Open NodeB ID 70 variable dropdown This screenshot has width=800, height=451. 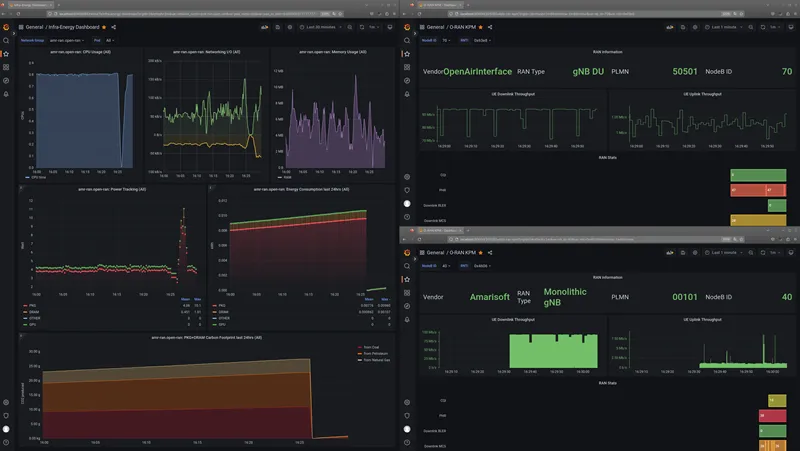point(446,40)
